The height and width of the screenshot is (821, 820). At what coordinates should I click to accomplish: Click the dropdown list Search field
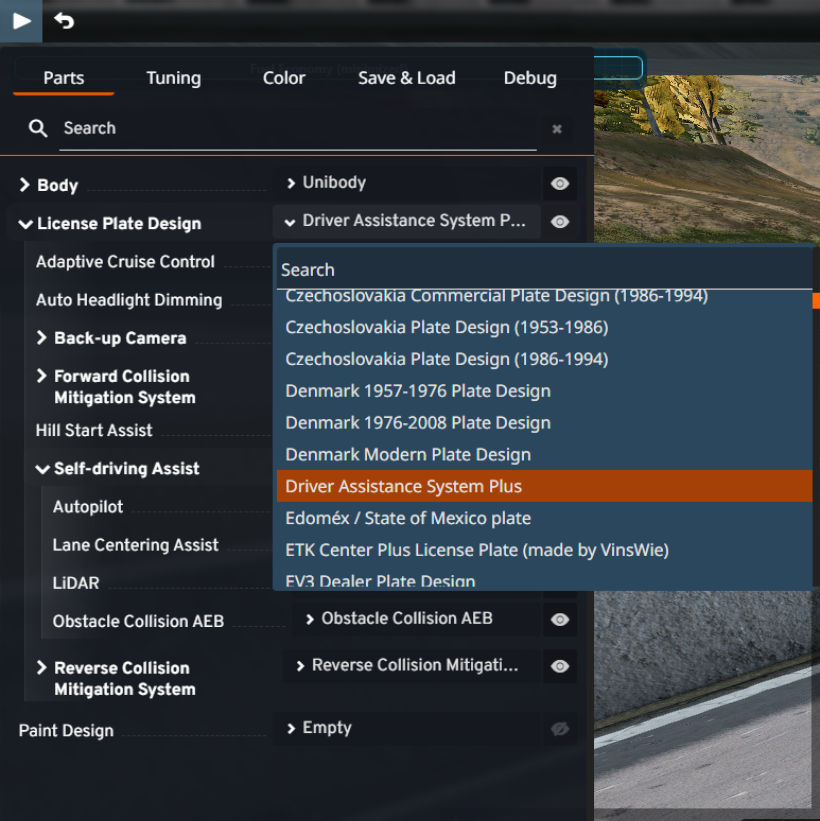(x=544, y=270)
